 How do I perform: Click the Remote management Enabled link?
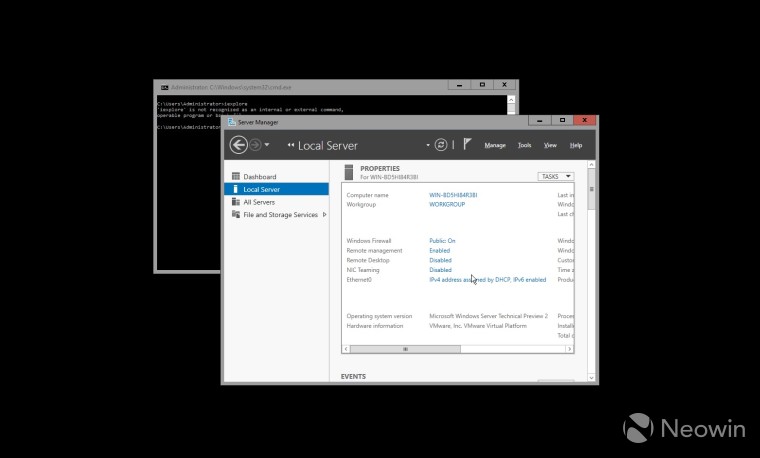click(440, 251)
